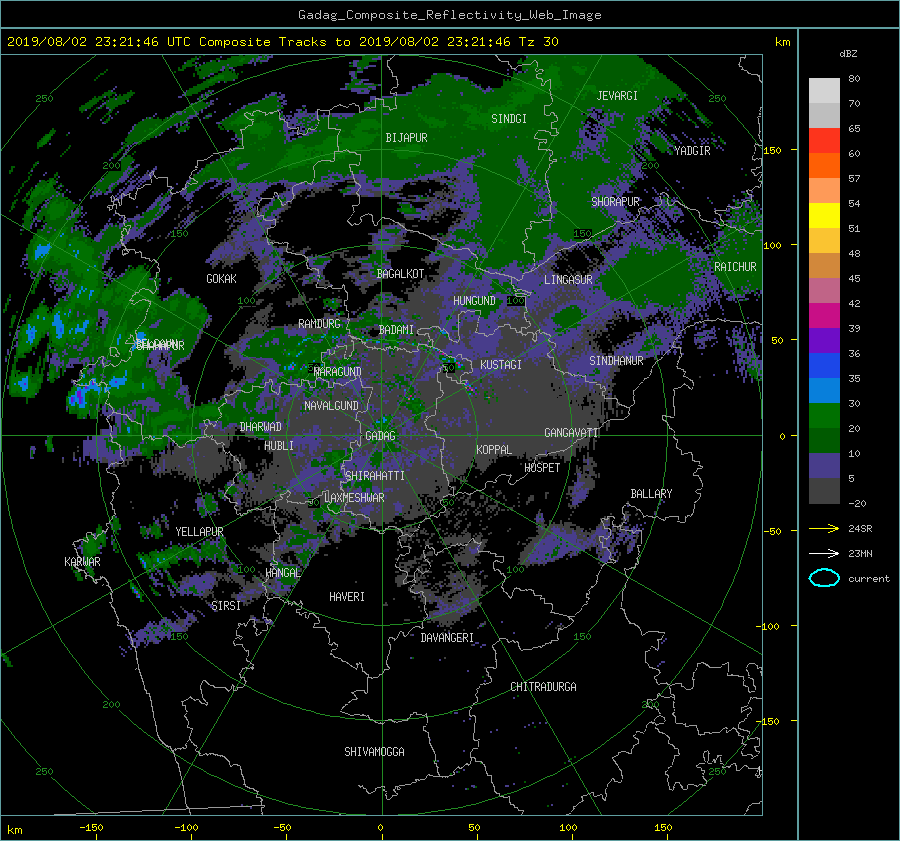Viewport: 900px width, 841px height.
Task: Click the DAVANGERI city label
Action: tap(447, 638)
